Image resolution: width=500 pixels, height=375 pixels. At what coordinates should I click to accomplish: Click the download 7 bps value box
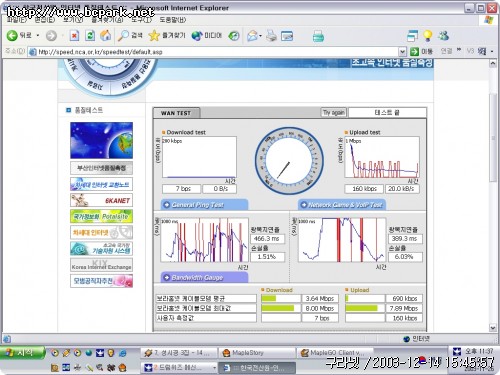click(x=181, y=189)
